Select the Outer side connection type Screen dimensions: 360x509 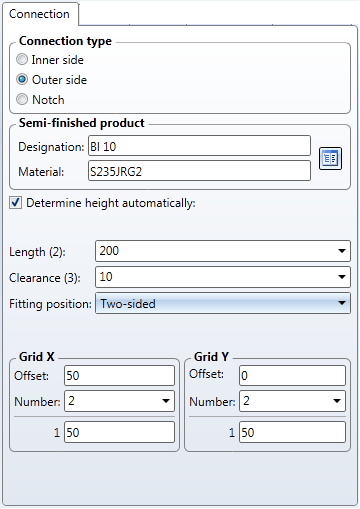22,80
